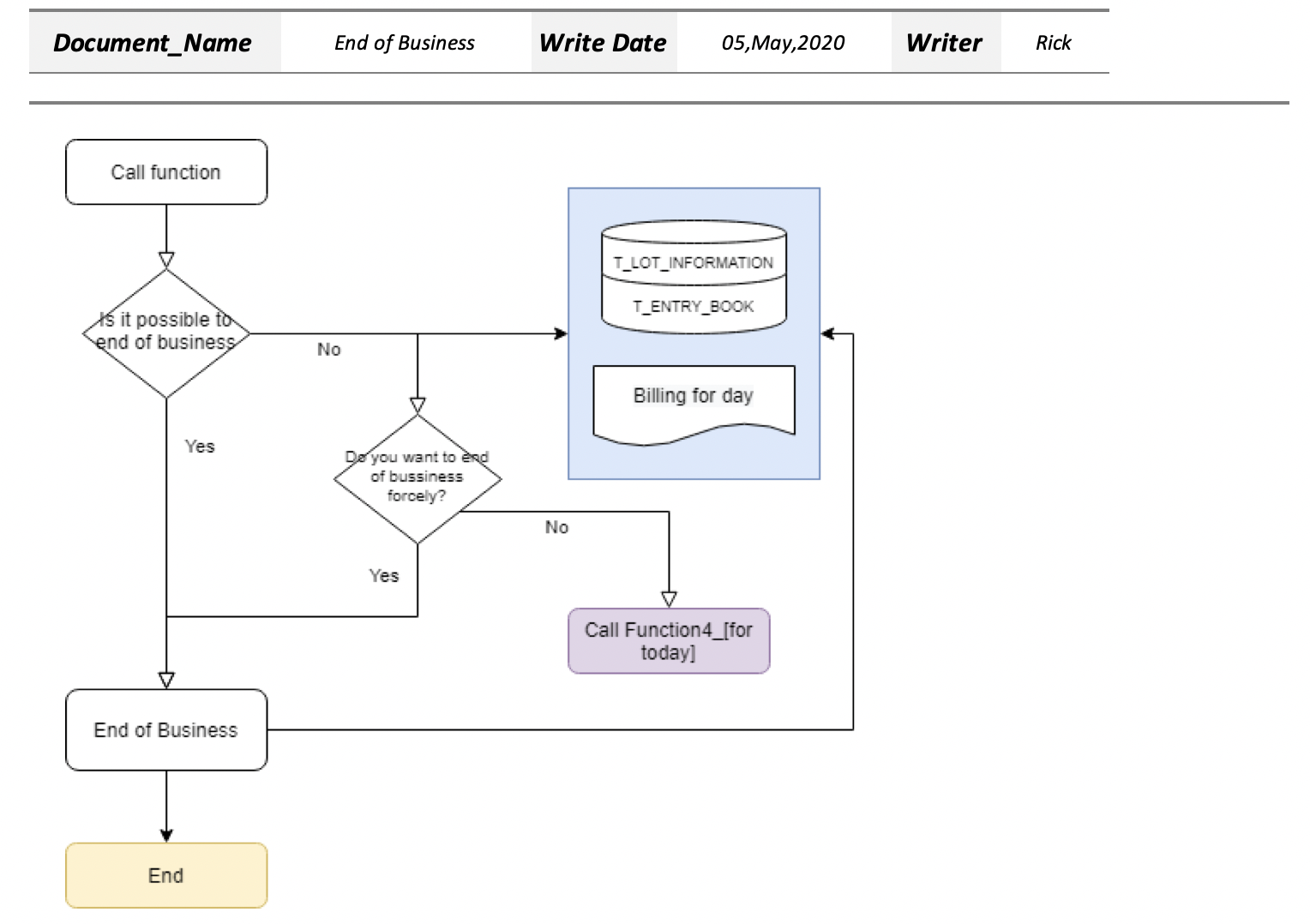The image size is (1310, 924).
Task: Select the Yes branch label near the first diamond
Action: pos(198,446)
